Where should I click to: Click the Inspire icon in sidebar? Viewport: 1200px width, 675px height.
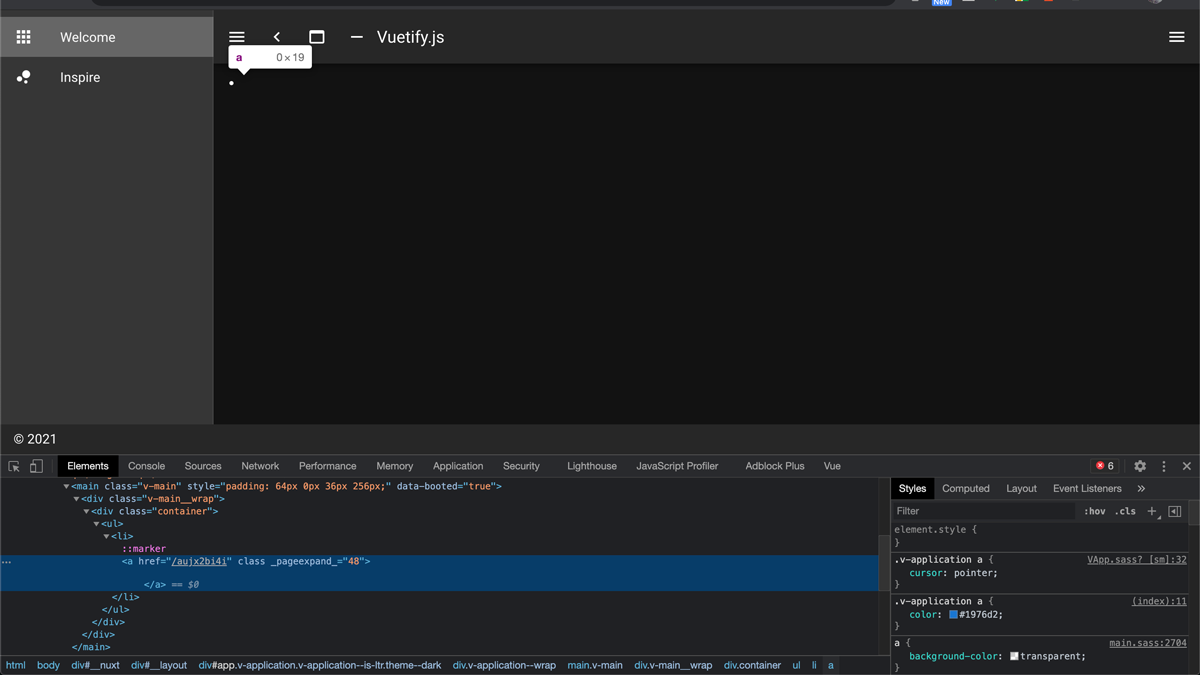click(22, 76)
